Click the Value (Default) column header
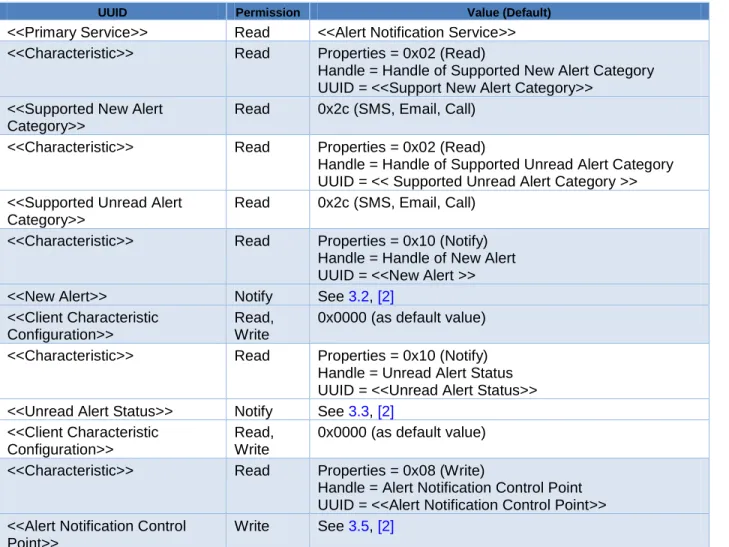 pos(509,12)
